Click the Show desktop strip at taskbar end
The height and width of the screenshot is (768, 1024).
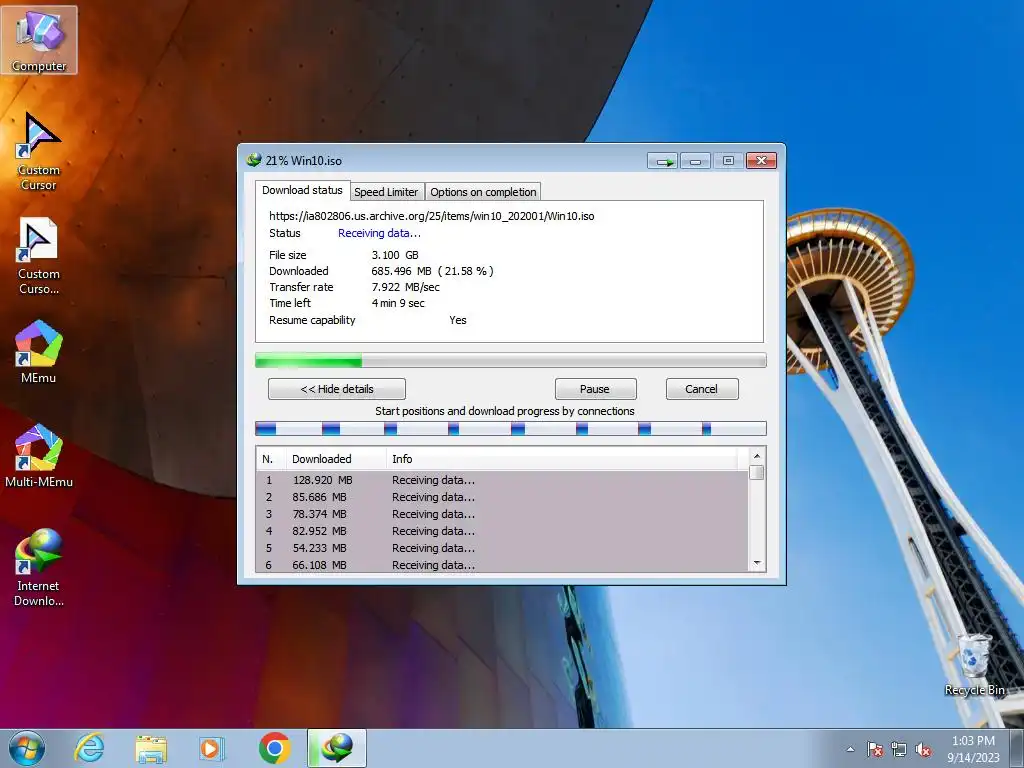tap(1017, 748)
